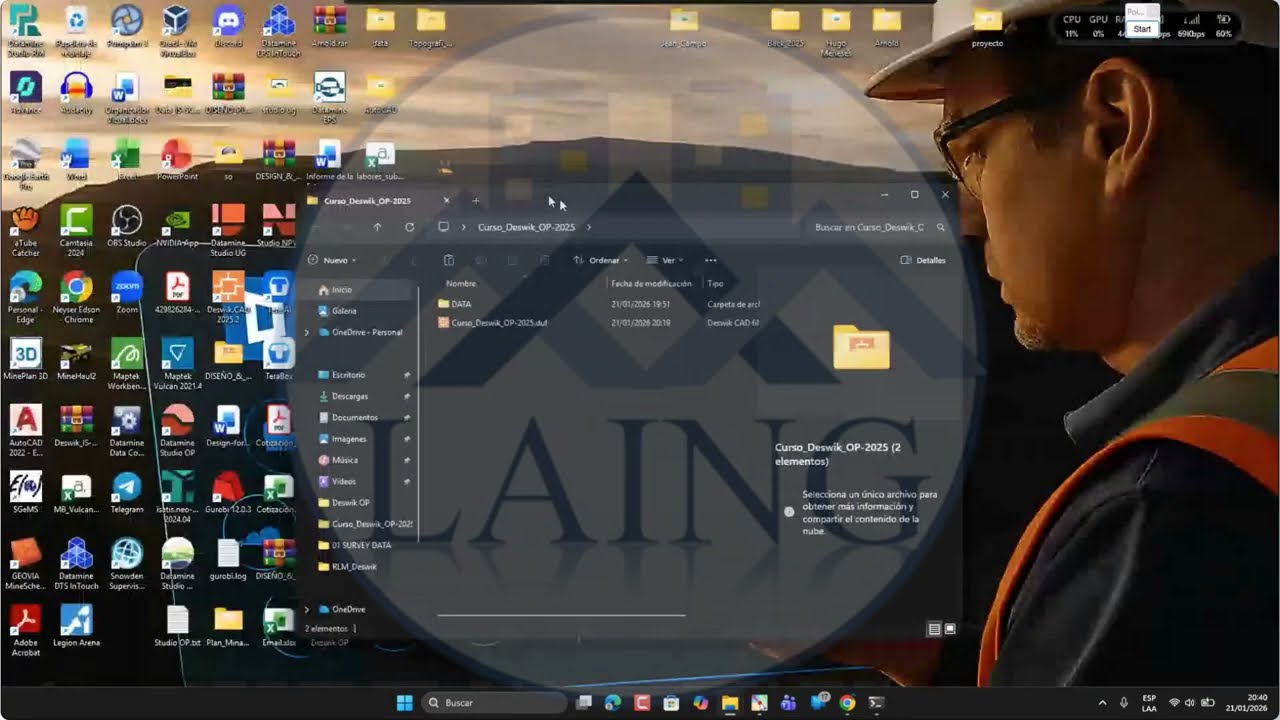Open Neyser Edson Chrome shortcut
The height and width of the screenshot is (720, 1280).
pos(76,298)
